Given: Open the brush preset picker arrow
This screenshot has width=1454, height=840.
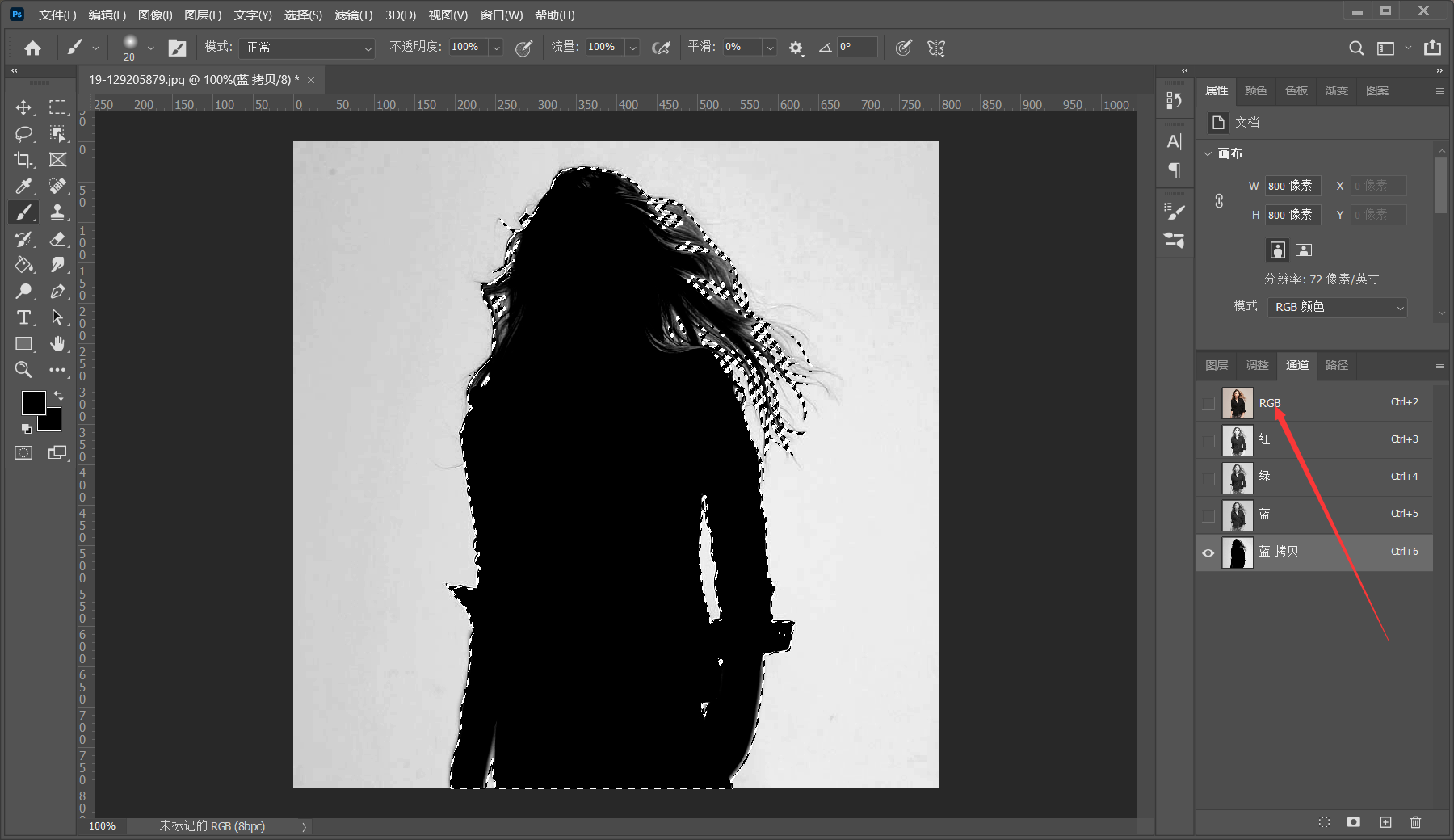Looking at the screenshot, I should (150, 48).
